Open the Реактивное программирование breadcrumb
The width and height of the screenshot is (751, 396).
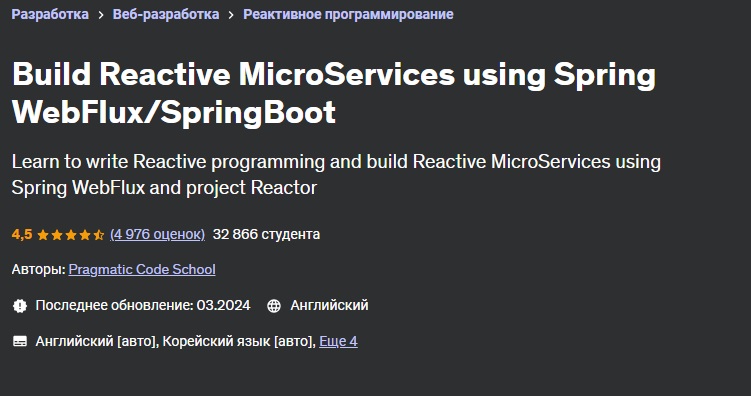click(348, 14)
